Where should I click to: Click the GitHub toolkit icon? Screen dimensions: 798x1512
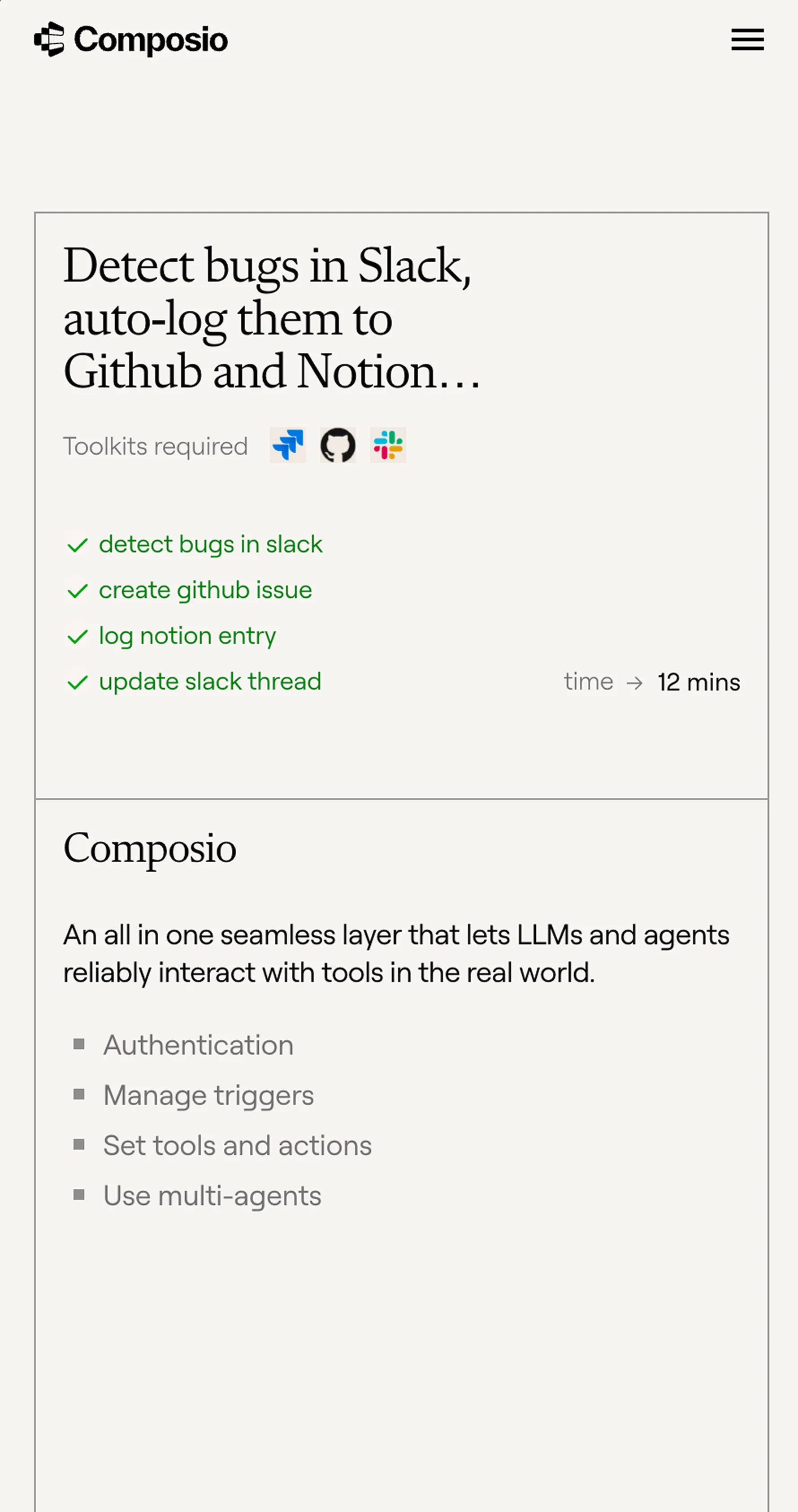(338, 445)
